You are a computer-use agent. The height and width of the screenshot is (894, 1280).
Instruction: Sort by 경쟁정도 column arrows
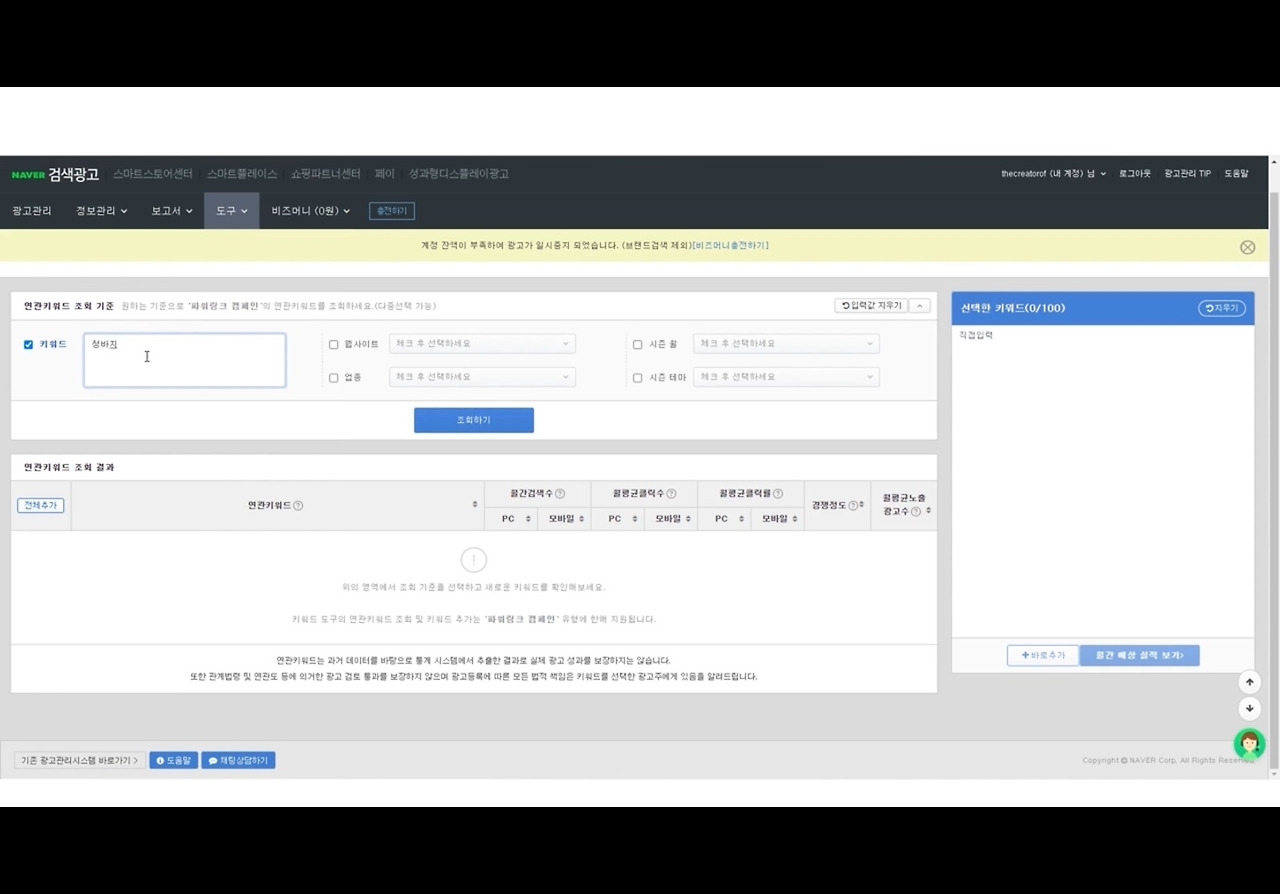click(862, 505)
